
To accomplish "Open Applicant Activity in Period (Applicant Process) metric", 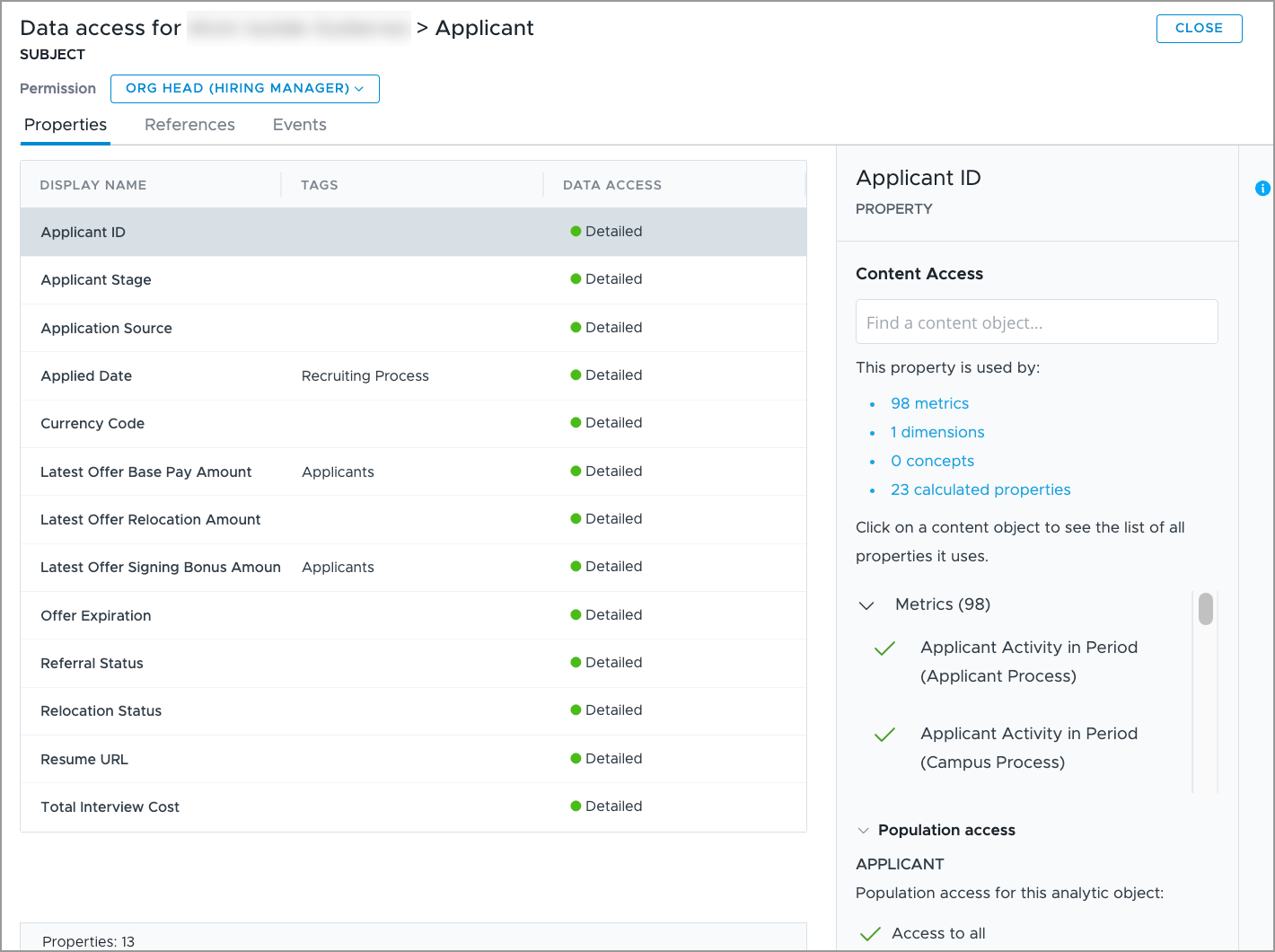I will click(x=1029, y=662).
